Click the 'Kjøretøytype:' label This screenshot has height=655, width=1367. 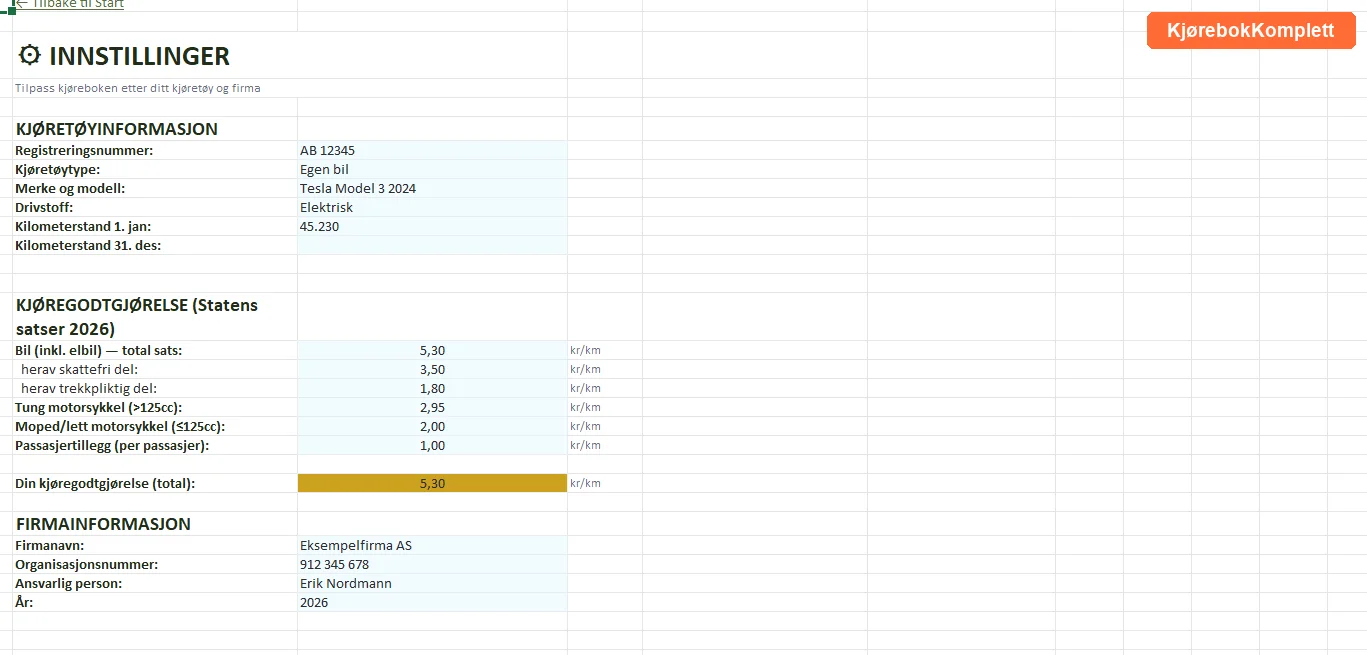(58, 170)
